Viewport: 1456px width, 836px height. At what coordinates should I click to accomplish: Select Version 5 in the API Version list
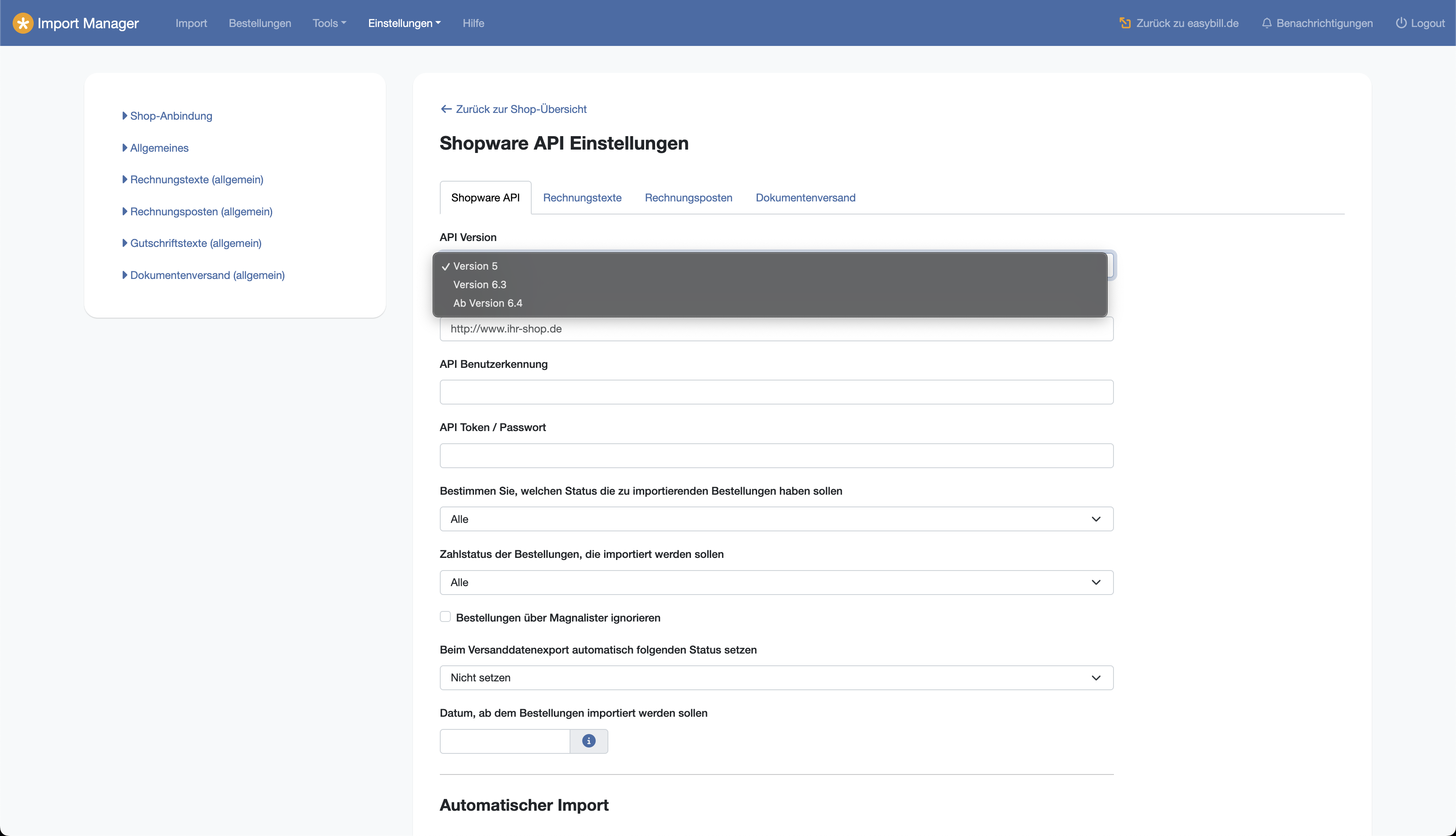coord(770,266)
